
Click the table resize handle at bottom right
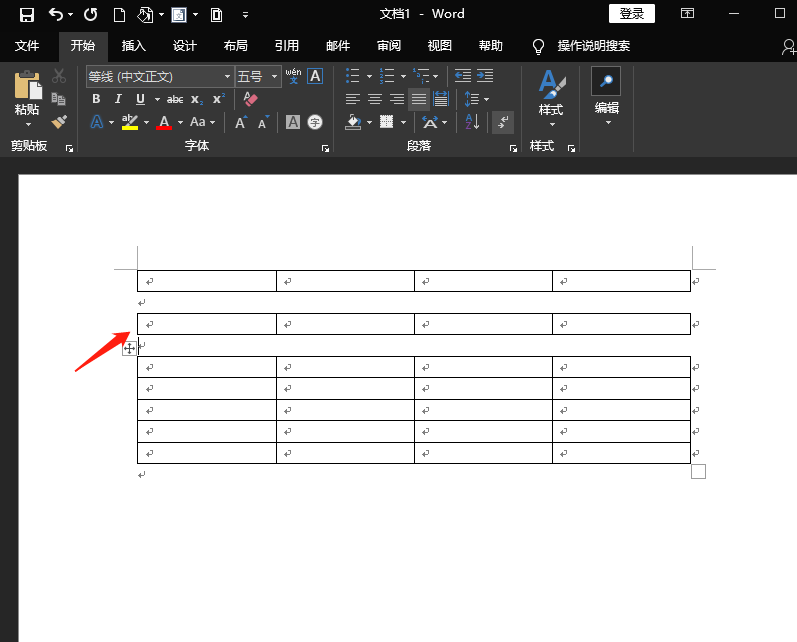[x=698, y=472]
